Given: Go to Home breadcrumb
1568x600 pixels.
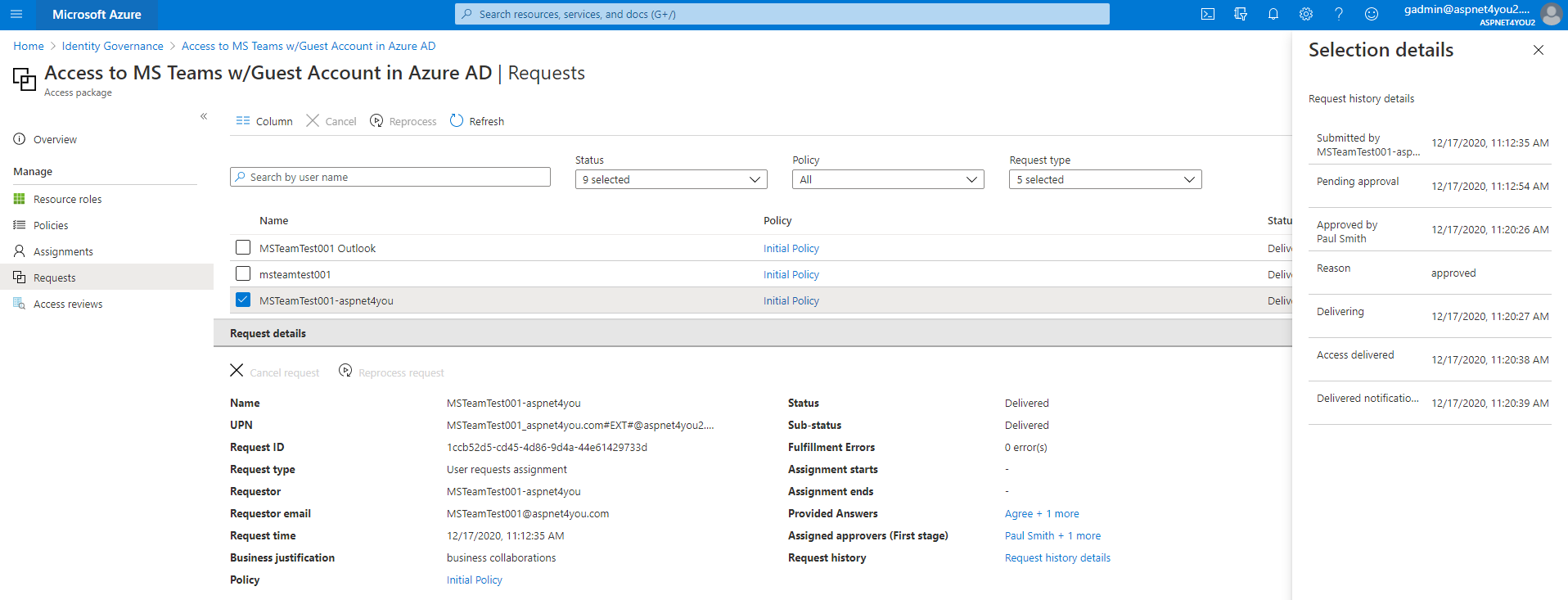Looking at the screenshot, I should (29, 46).
